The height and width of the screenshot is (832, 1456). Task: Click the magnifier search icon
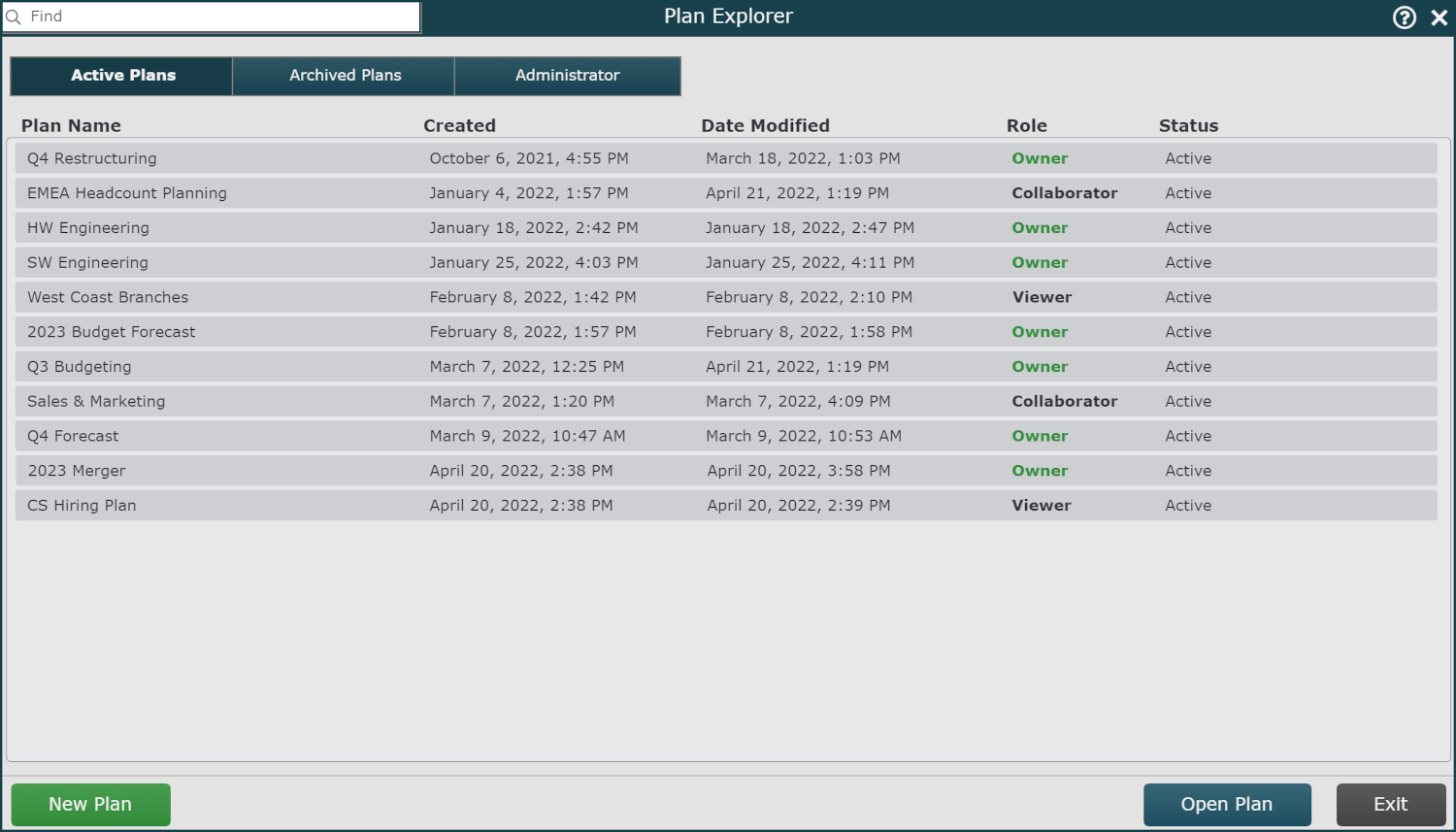[14, 17]
